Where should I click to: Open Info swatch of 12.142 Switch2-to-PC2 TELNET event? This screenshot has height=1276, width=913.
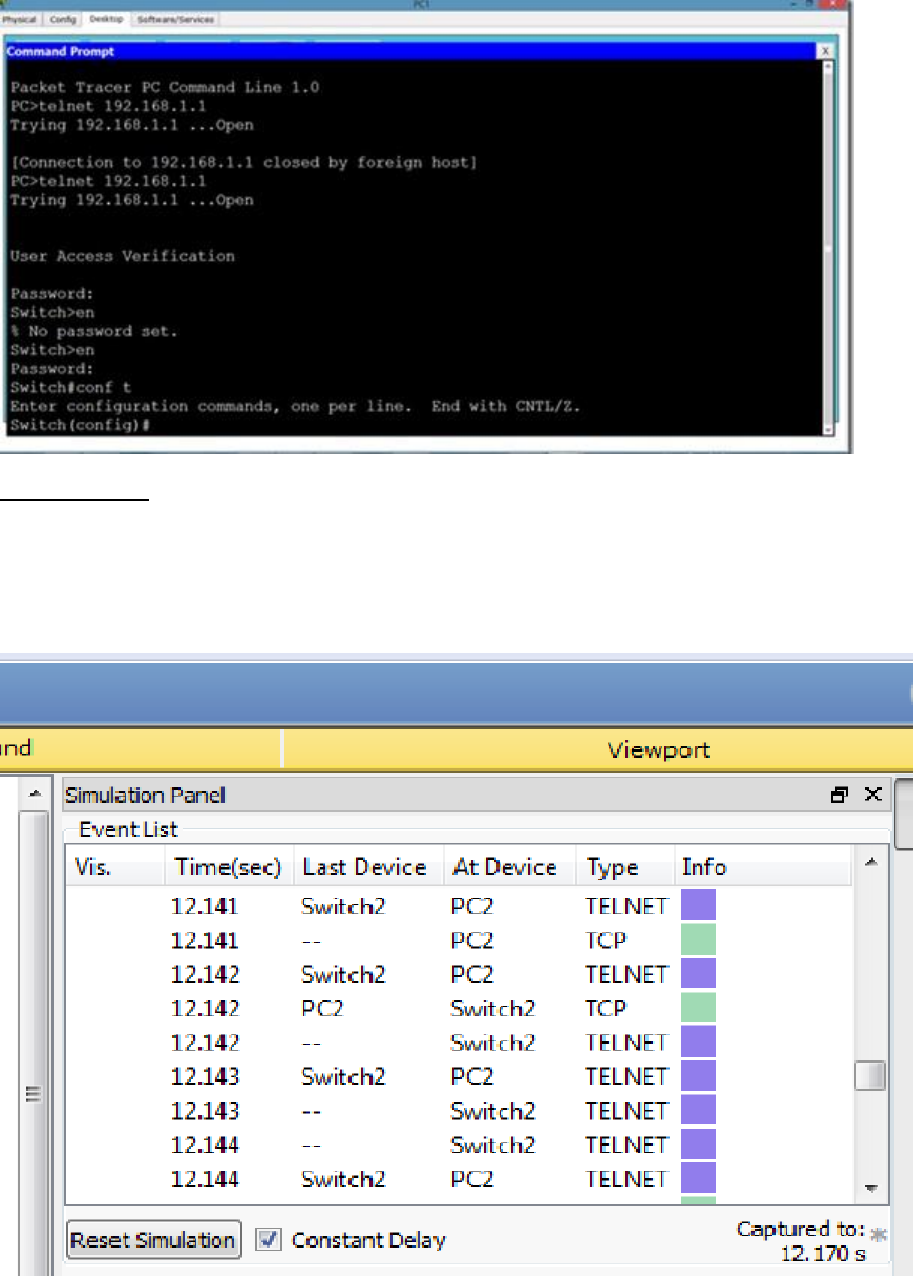pos(698,974)
